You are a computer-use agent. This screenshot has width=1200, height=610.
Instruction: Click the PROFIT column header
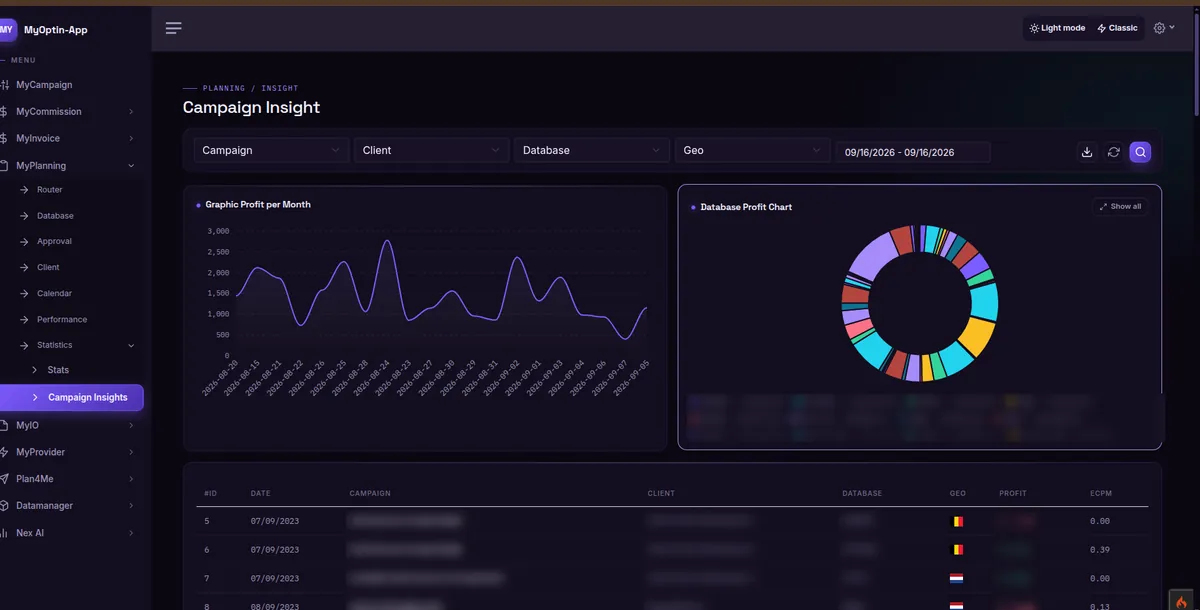point(1013,494)
